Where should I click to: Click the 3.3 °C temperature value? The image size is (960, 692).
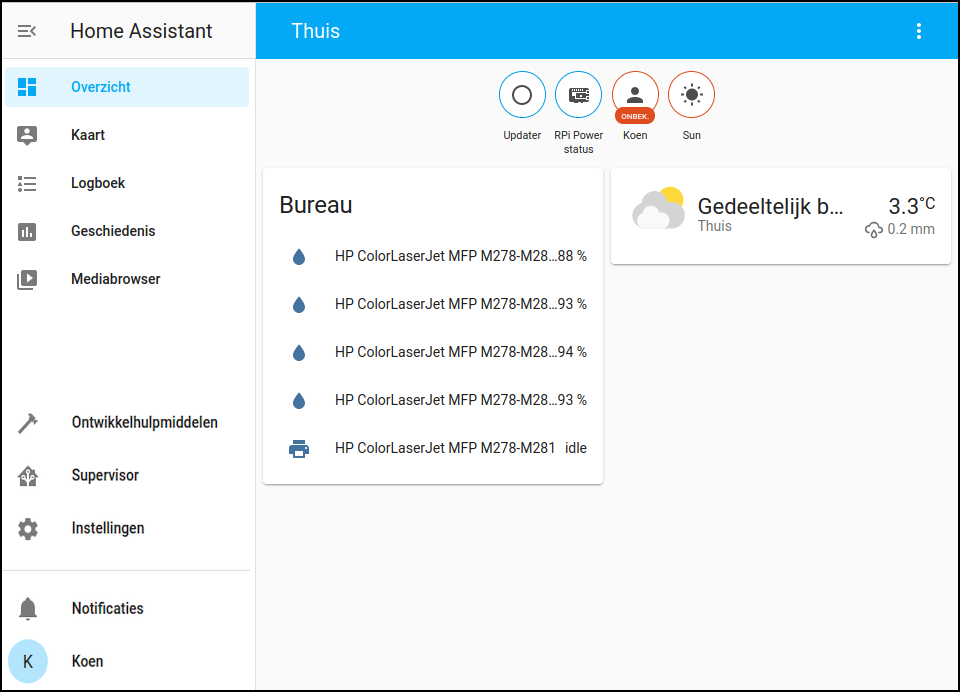click(911, 206)
